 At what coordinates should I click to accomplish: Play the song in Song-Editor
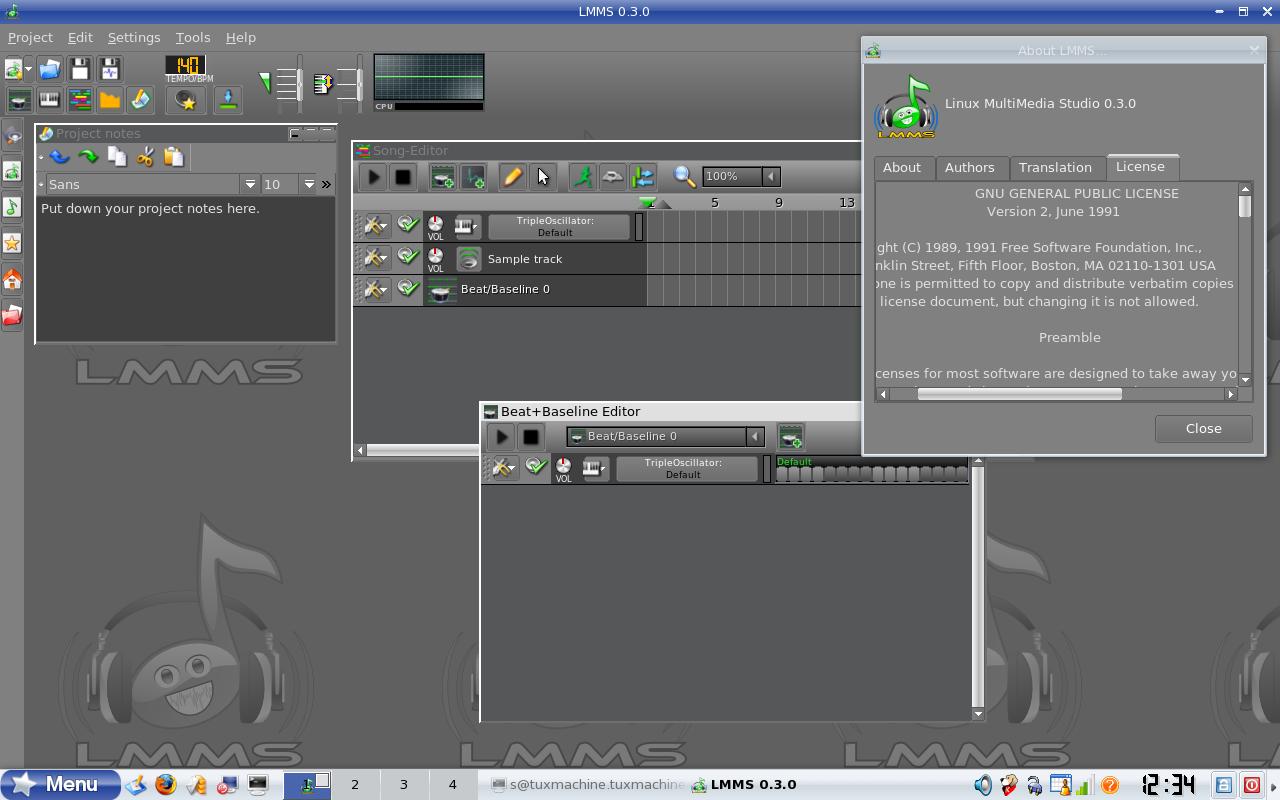[373, 177]
